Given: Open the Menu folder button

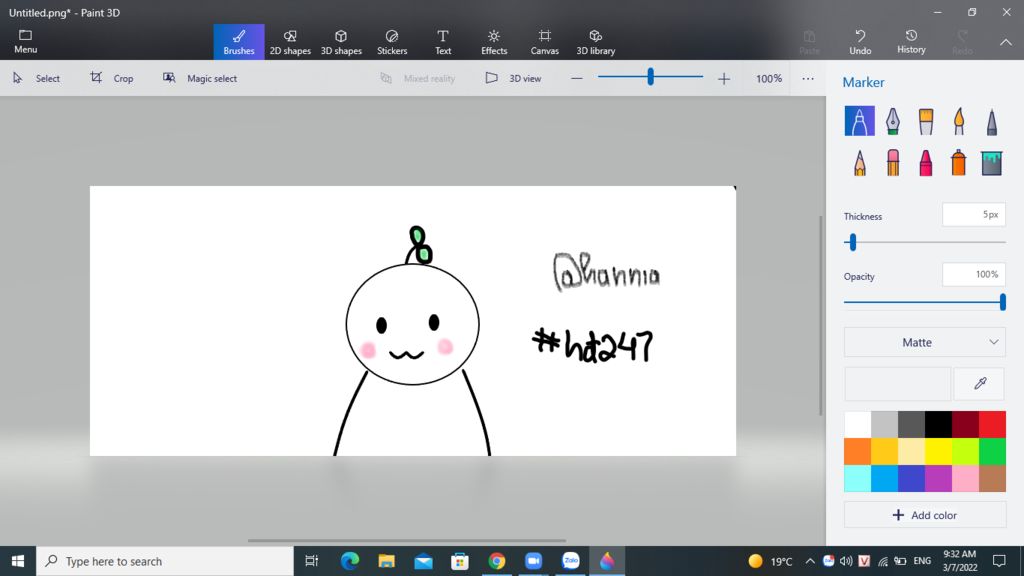Looking at the screenshot, I should 25,41.
